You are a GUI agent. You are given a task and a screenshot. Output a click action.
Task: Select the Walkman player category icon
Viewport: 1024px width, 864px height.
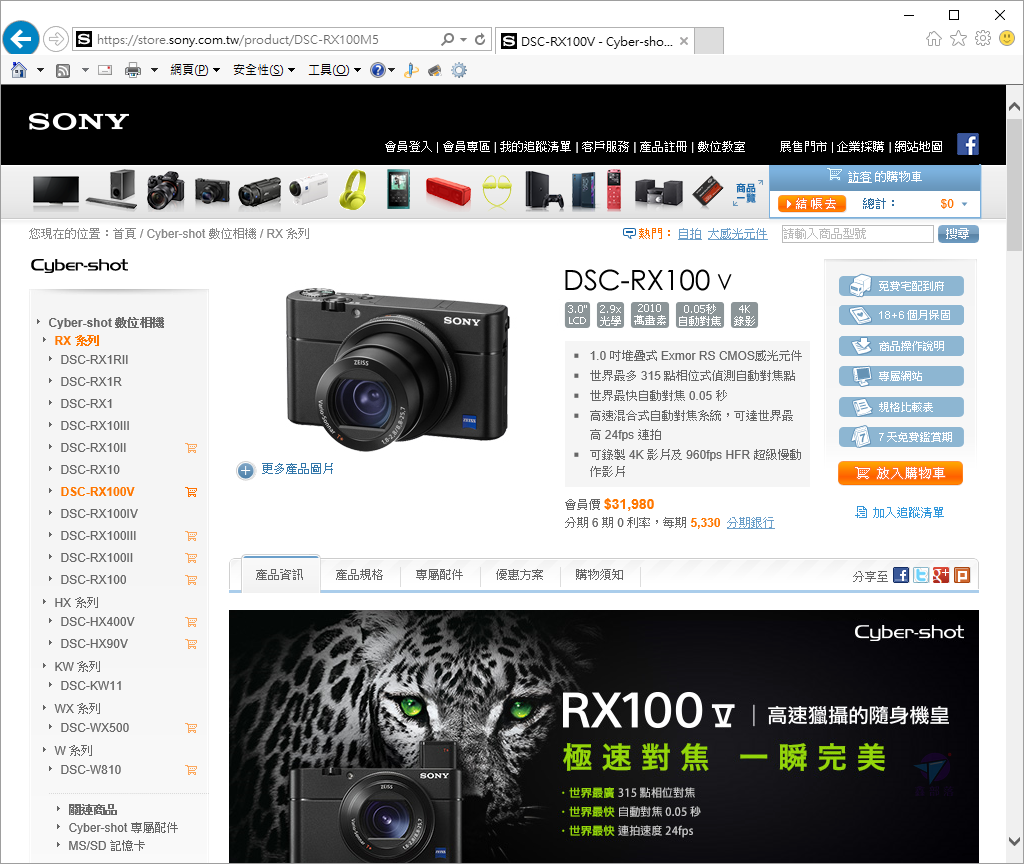coord(398,189)
